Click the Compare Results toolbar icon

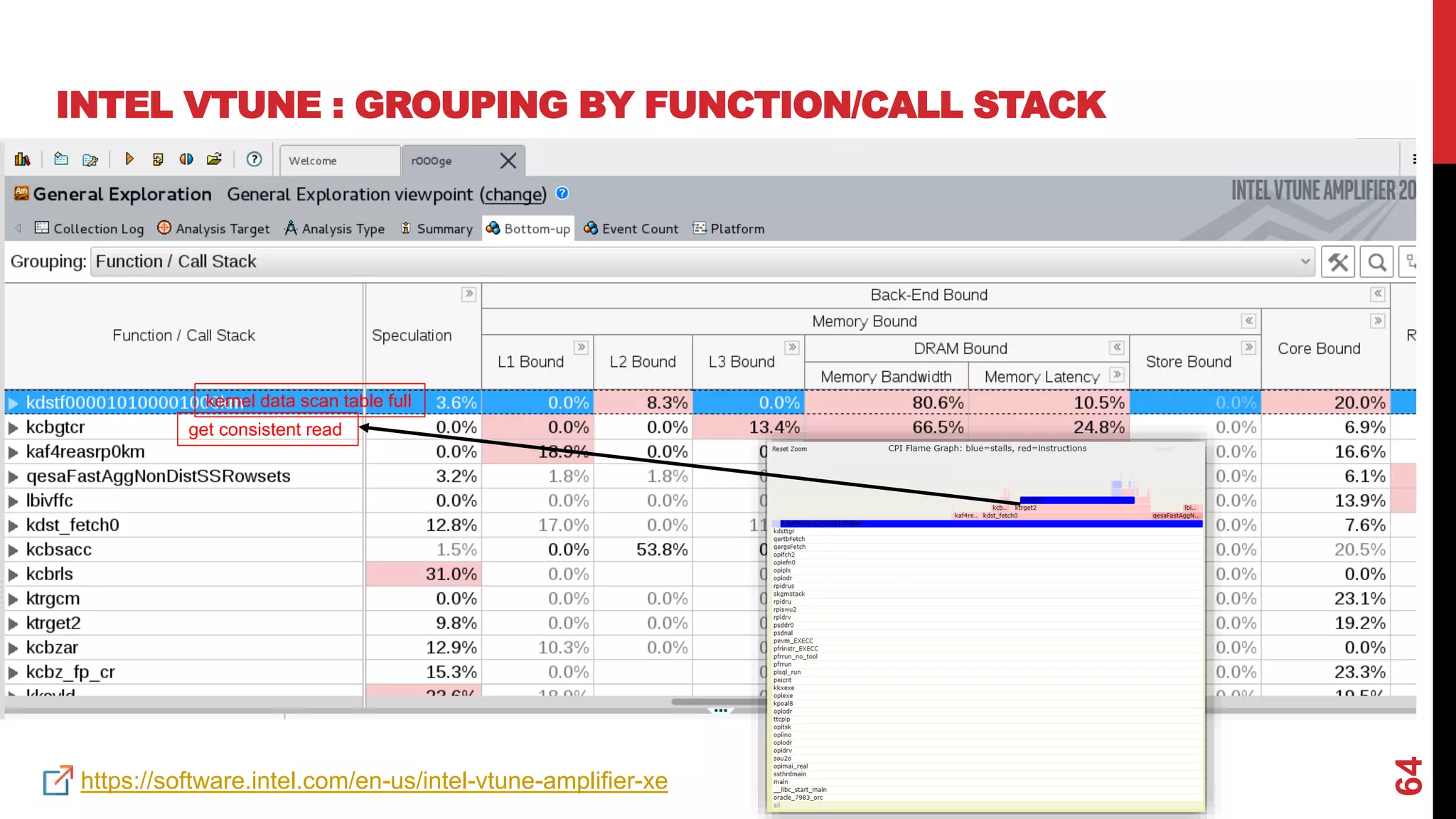pos(186,159)
